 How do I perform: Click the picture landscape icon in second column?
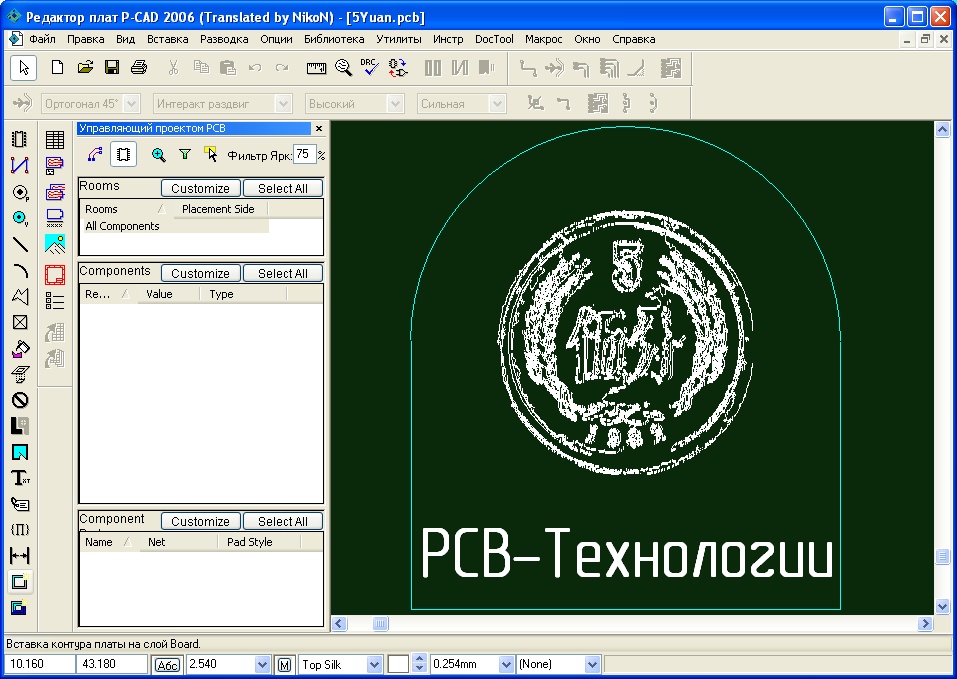pos(55,244)
